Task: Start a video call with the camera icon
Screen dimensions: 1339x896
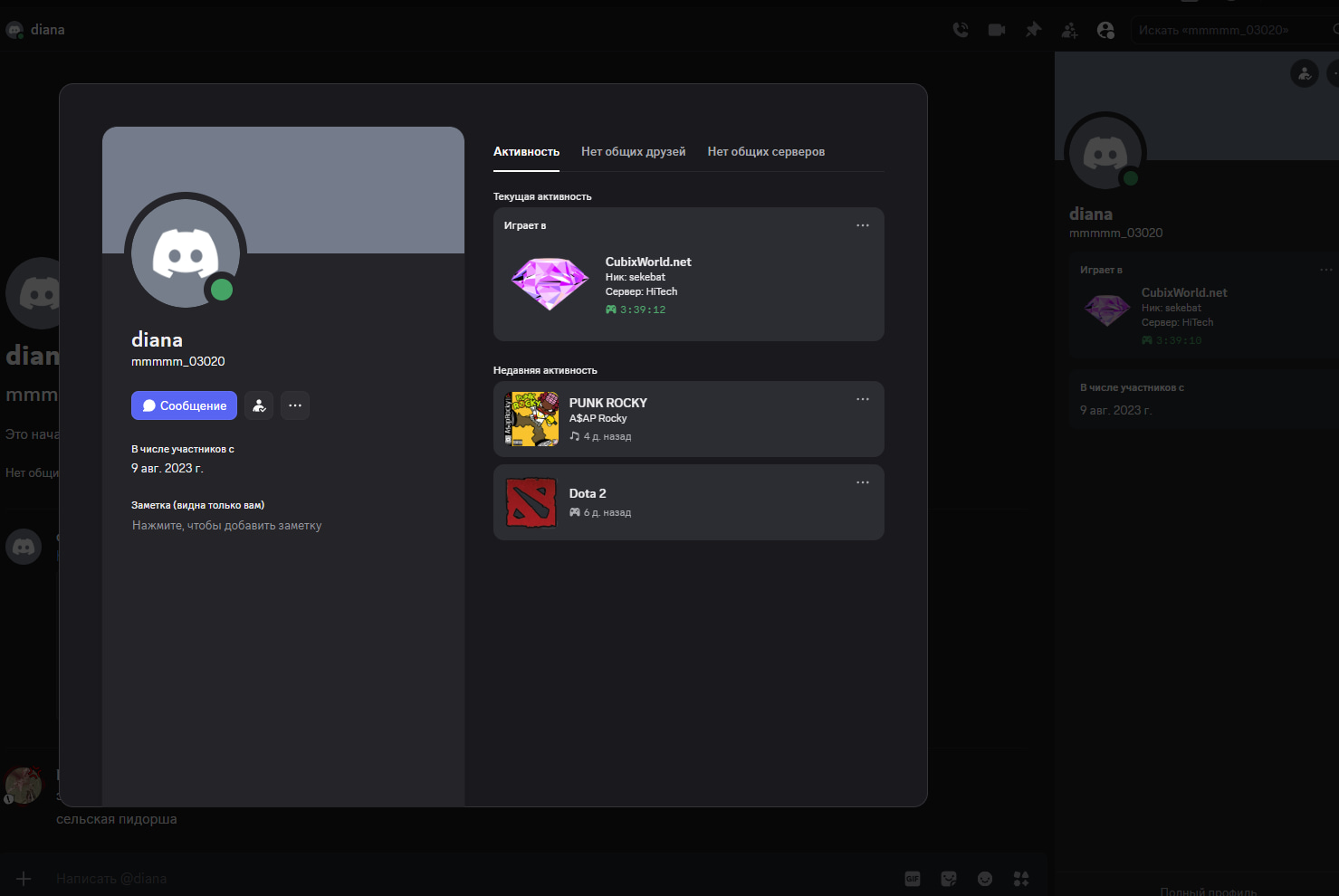Action: [x=997, y=30]
